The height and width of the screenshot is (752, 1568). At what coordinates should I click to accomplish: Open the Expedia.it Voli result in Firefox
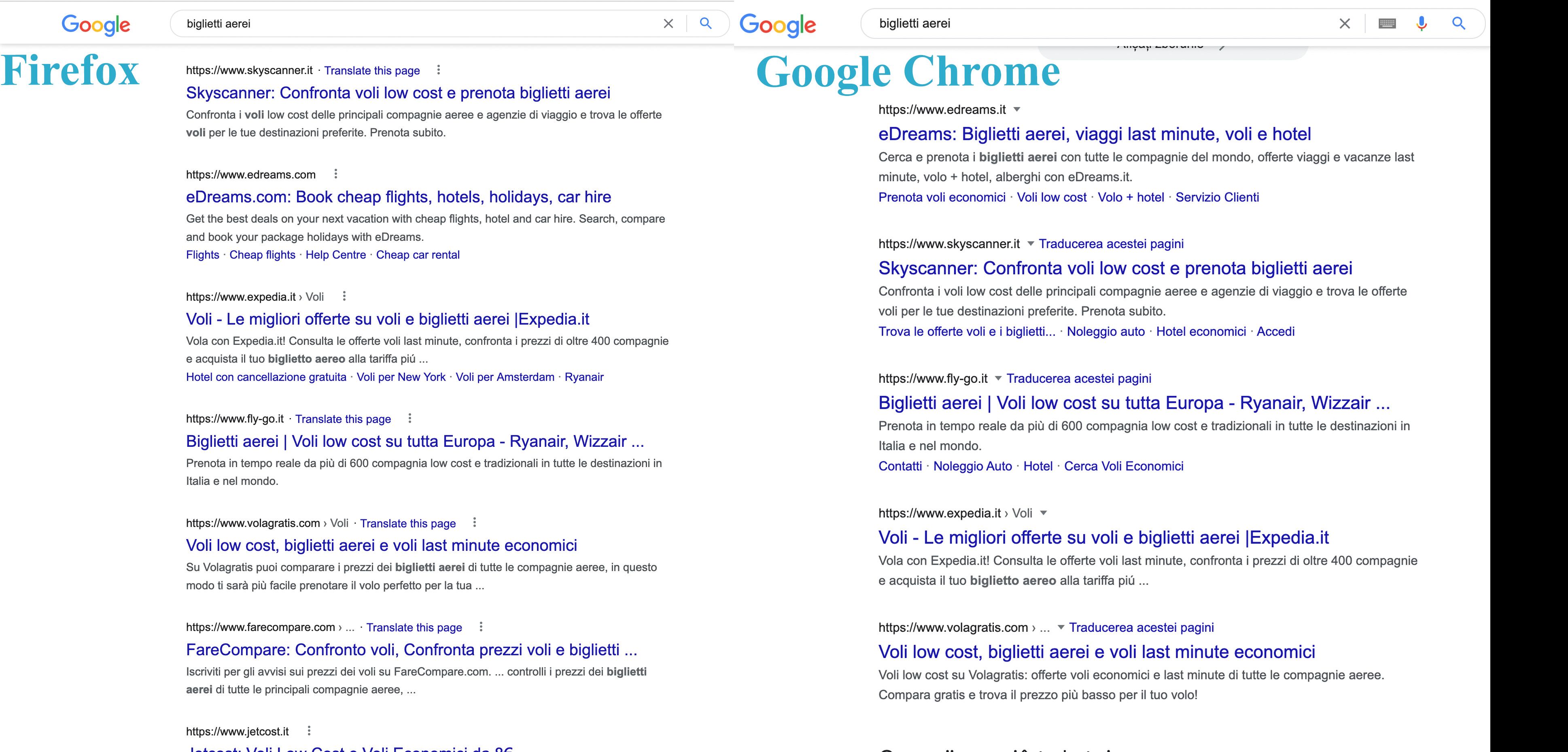pos(388,319)
